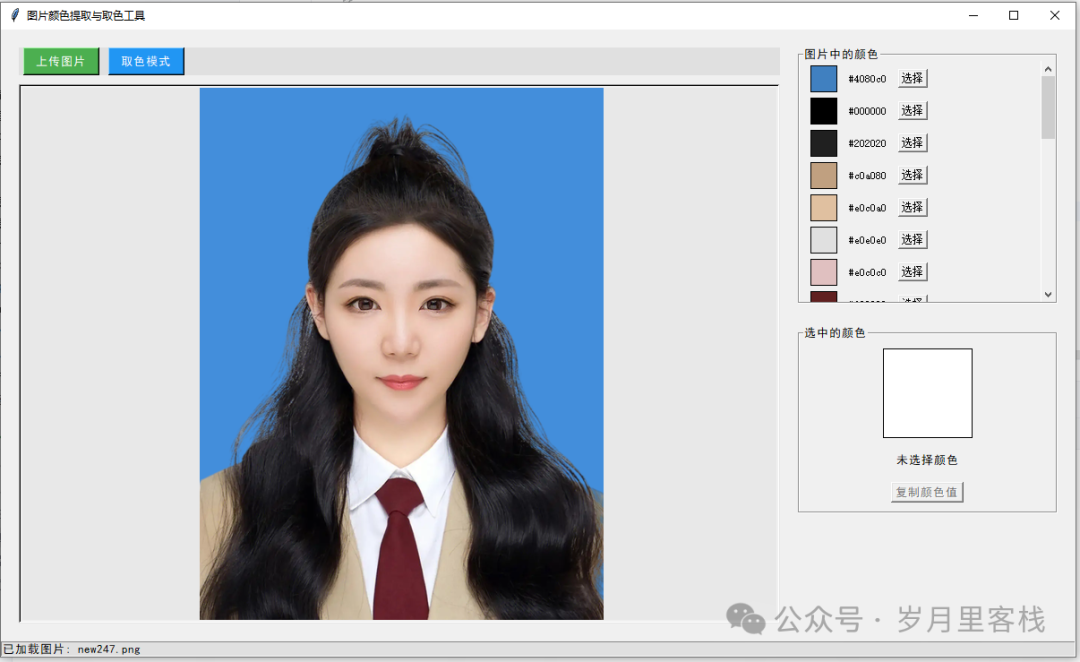The height and width of the screenshot is (662, 1080).
Task: Click the green 上传图片 upload button
Action: (x=61, y=61)
